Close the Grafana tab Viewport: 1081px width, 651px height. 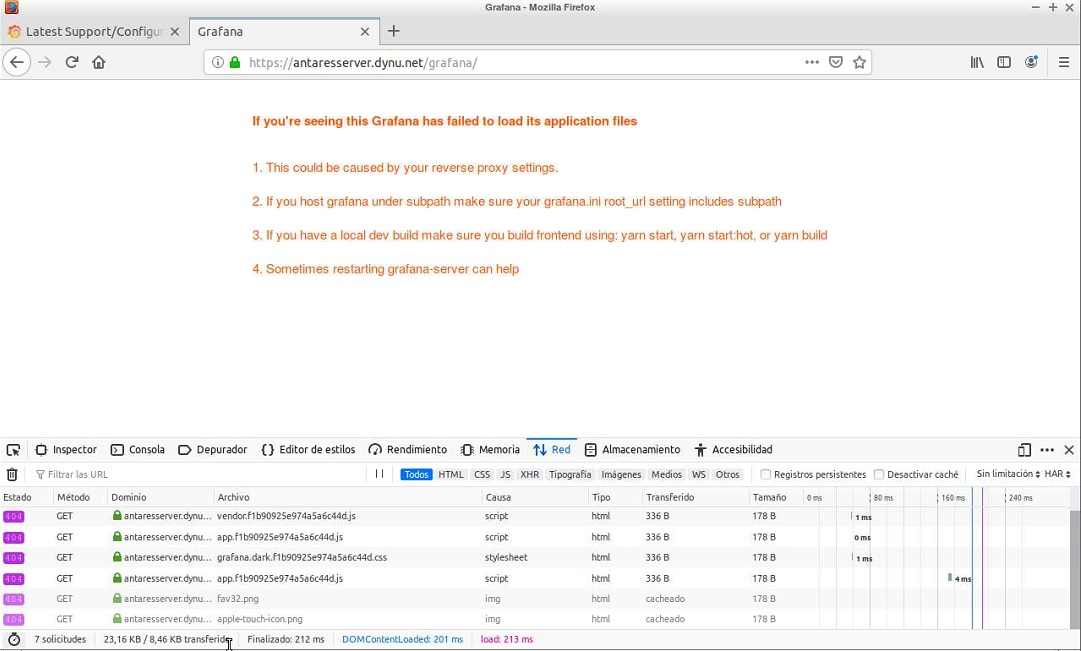(365, 32)
